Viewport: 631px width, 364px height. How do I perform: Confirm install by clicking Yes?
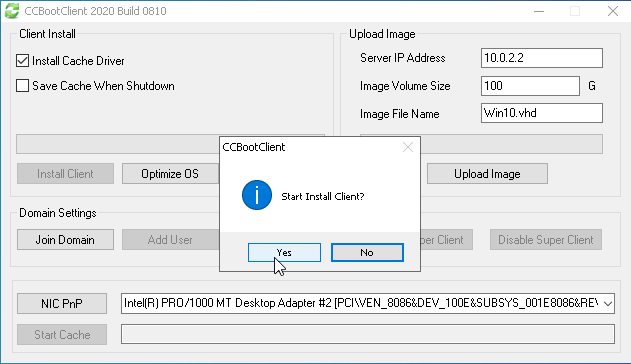(285, 253)
